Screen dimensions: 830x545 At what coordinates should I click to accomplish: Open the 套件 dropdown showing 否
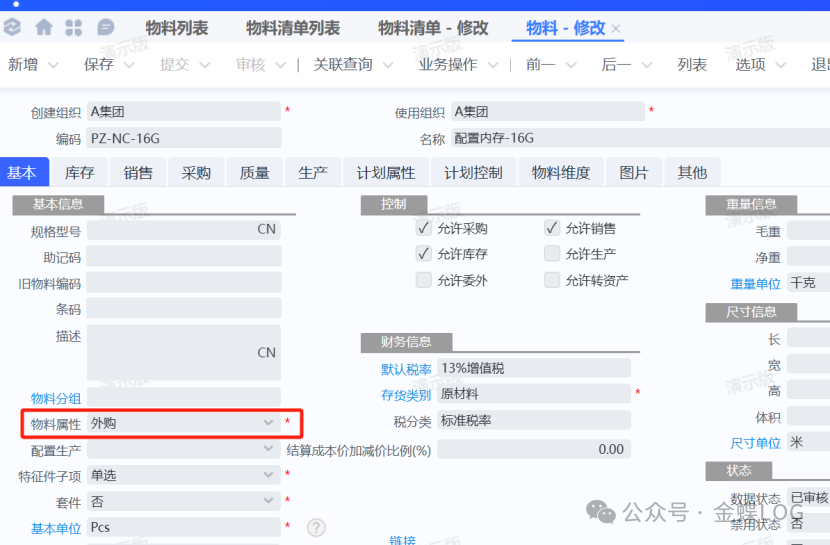(x=182, y=501)
